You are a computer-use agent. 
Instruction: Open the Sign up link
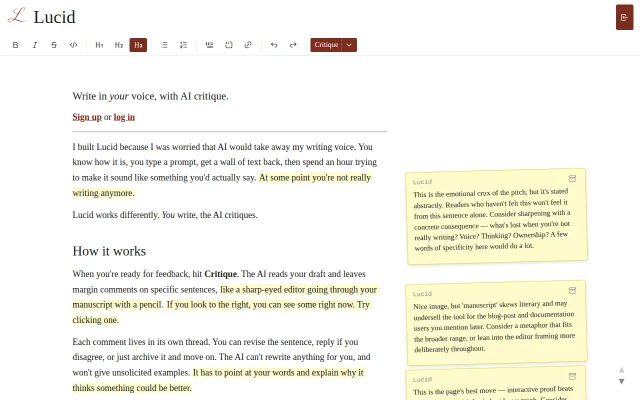coord(87,117)
